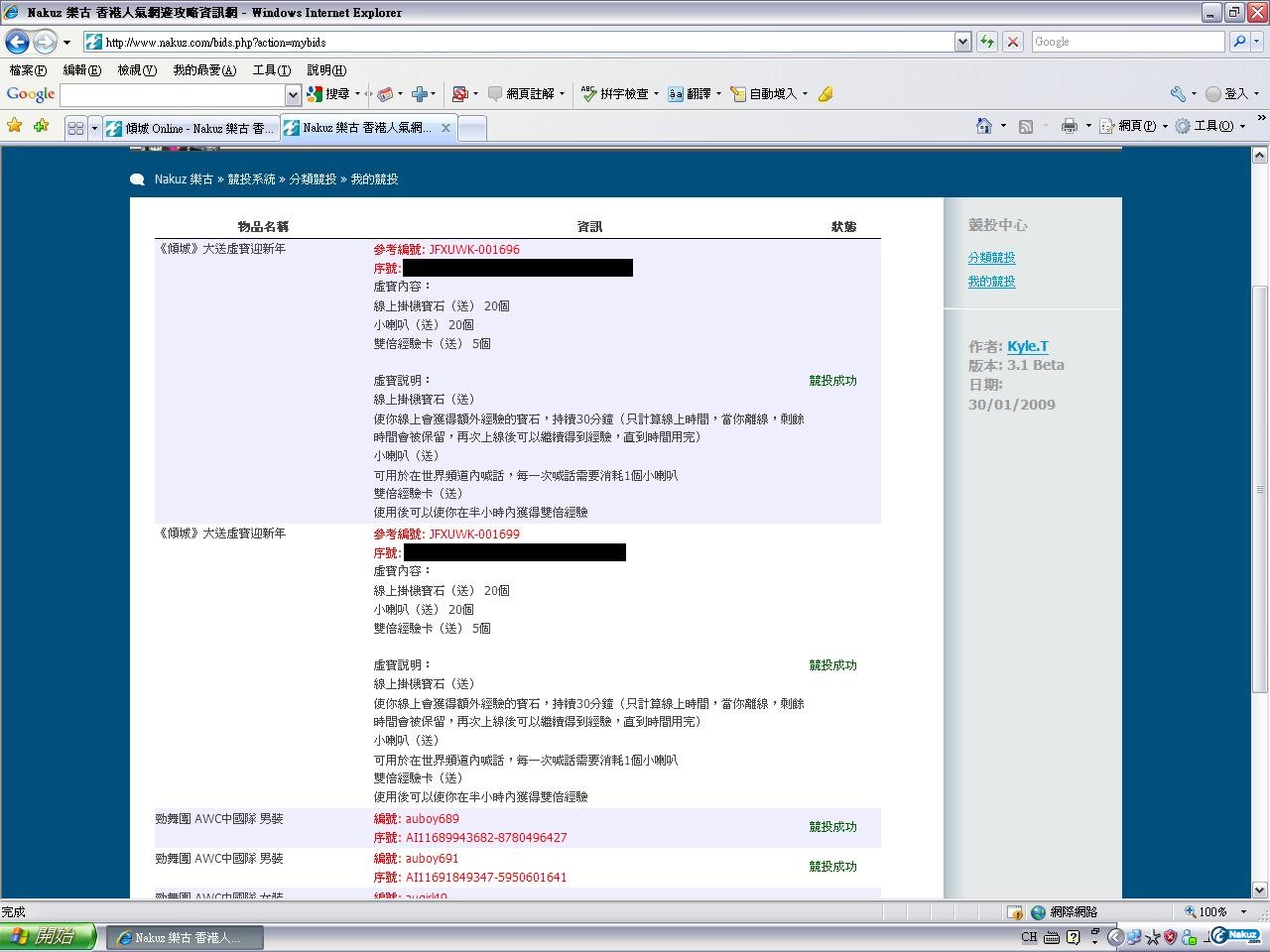Click the page scrollbar up arrow
1270x952 pixels.
1260,156
